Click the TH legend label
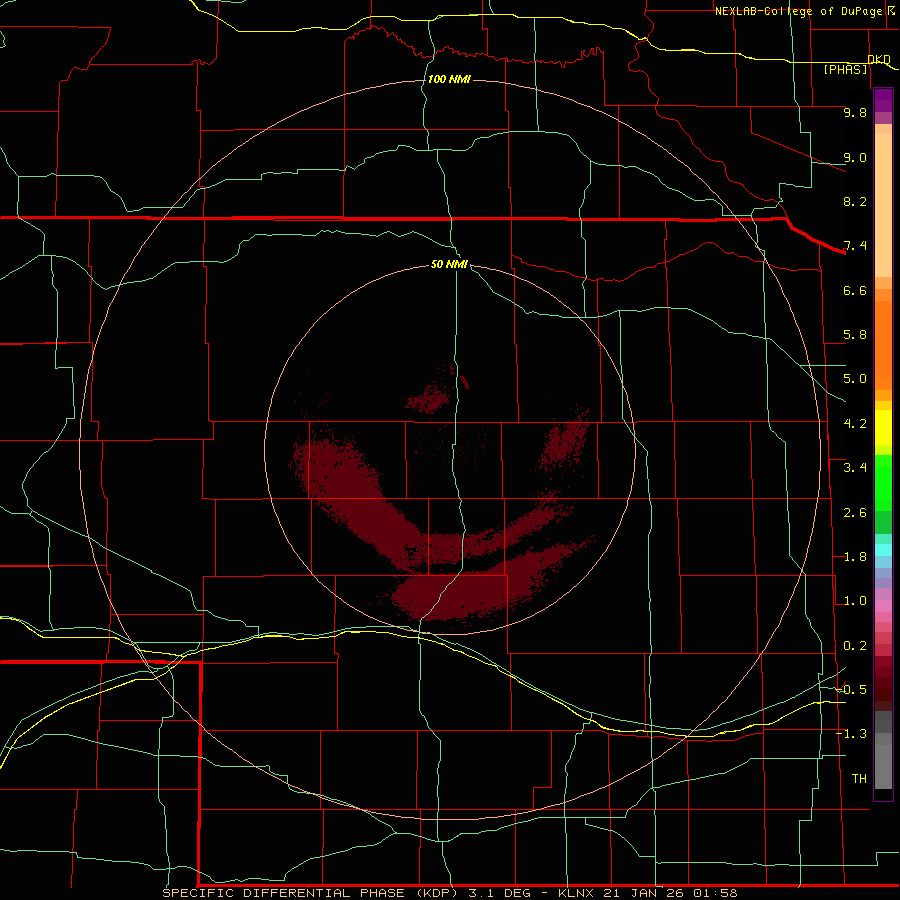The height and width of the screenshot is (900, 900). tap(859, 779)
